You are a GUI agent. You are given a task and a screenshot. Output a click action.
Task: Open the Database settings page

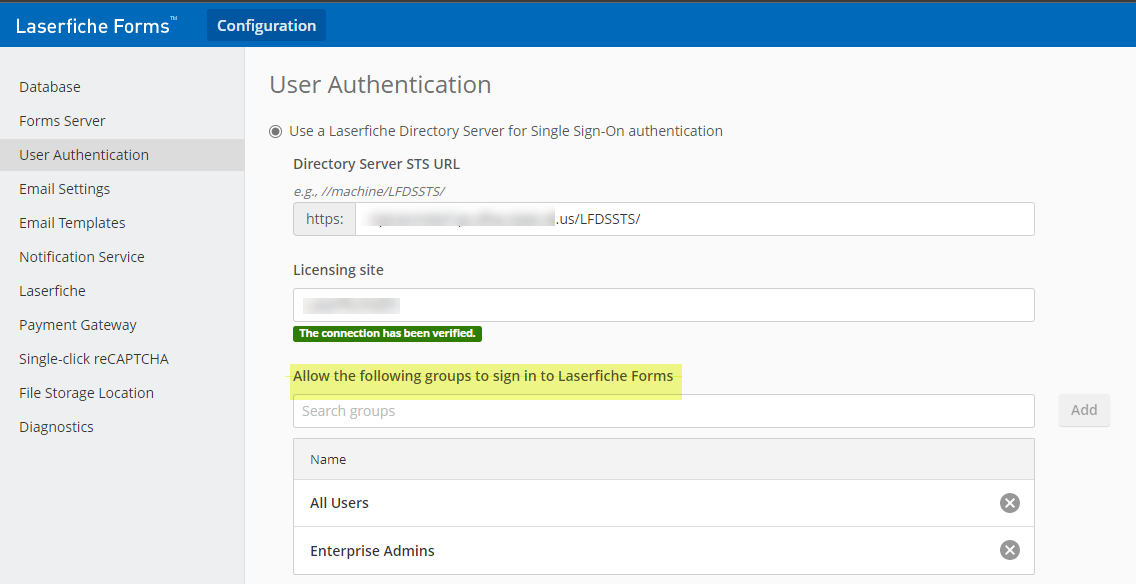click(50, 87)
